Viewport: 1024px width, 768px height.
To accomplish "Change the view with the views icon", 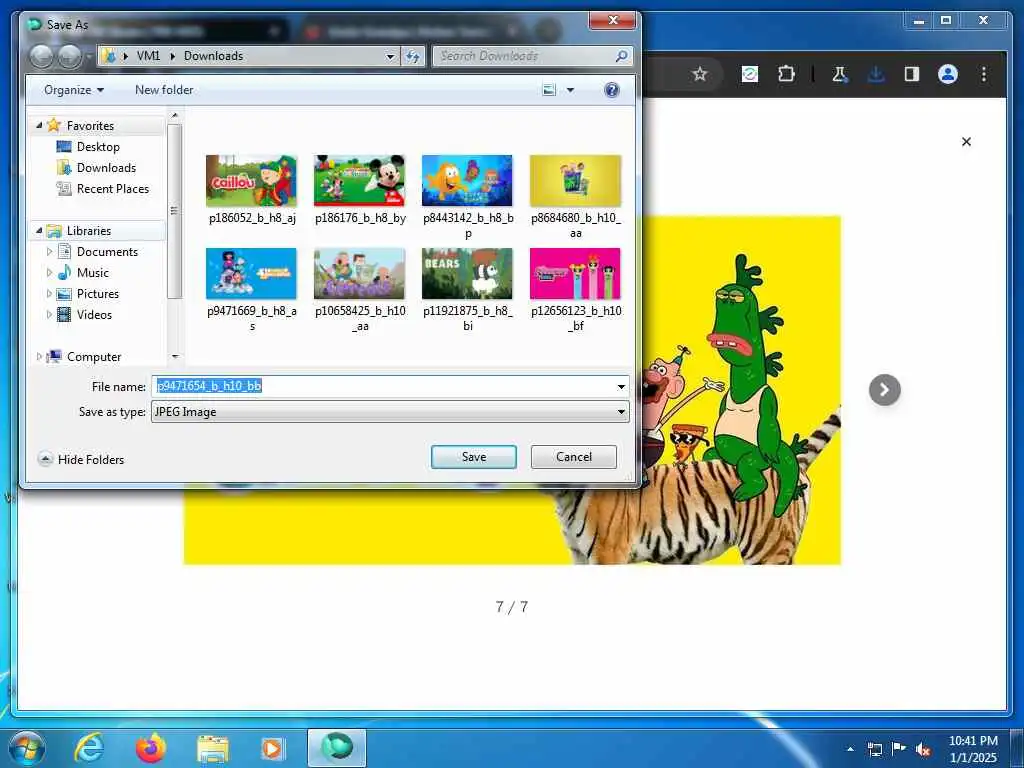I will pyautogui.click(x=550, y=89).
